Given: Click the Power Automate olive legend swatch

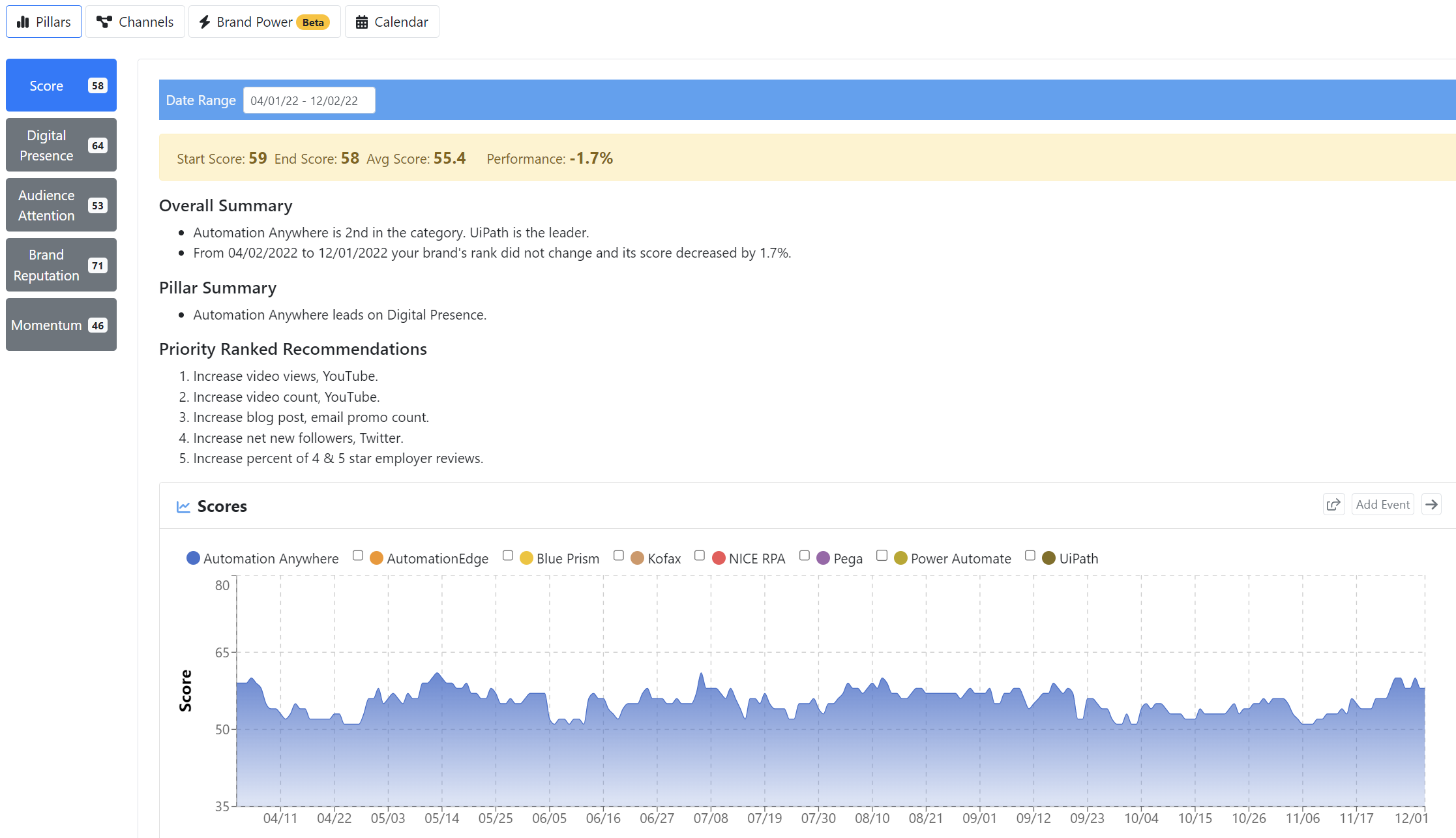Looking at the screenshot, I should point(900,558).
